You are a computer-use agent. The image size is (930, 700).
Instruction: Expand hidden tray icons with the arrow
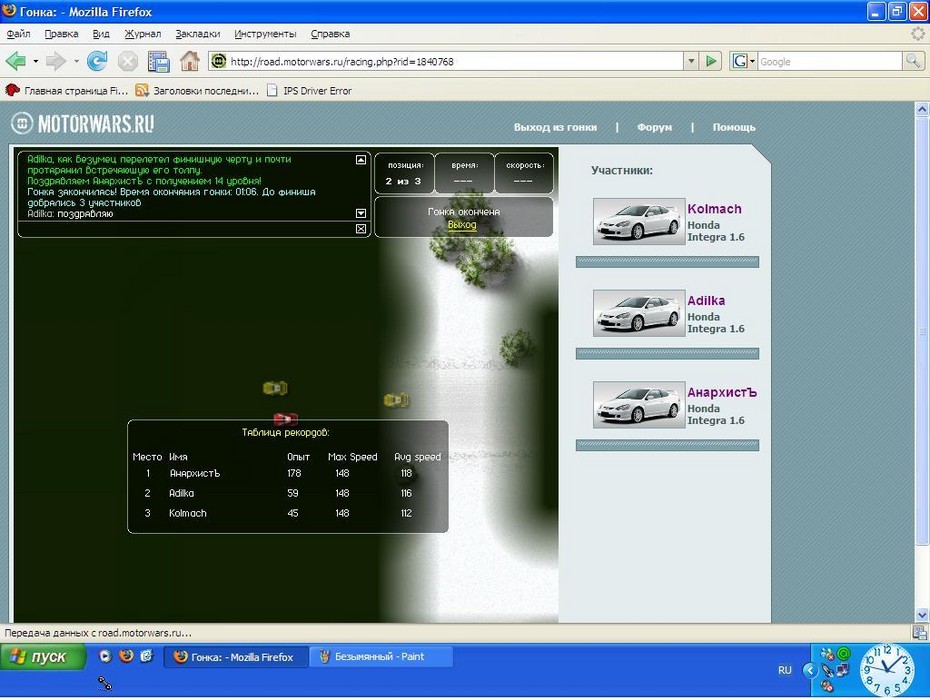click(810, 670)
